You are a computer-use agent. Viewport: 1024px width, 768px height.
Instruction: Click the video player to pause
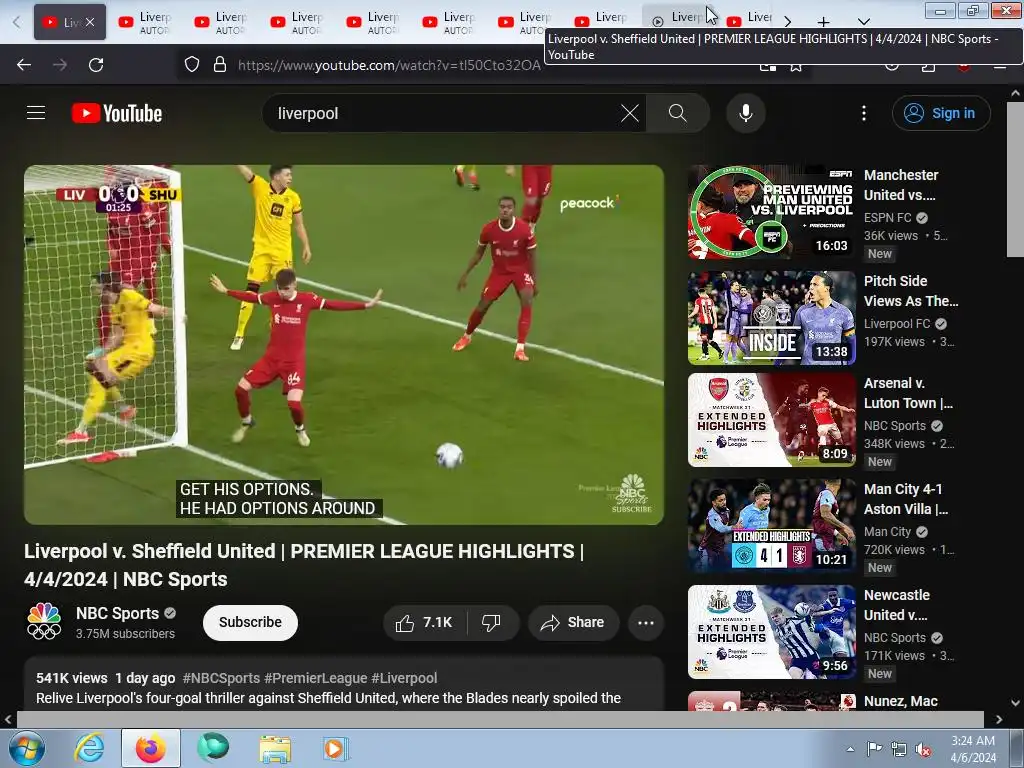pos(344,344)
